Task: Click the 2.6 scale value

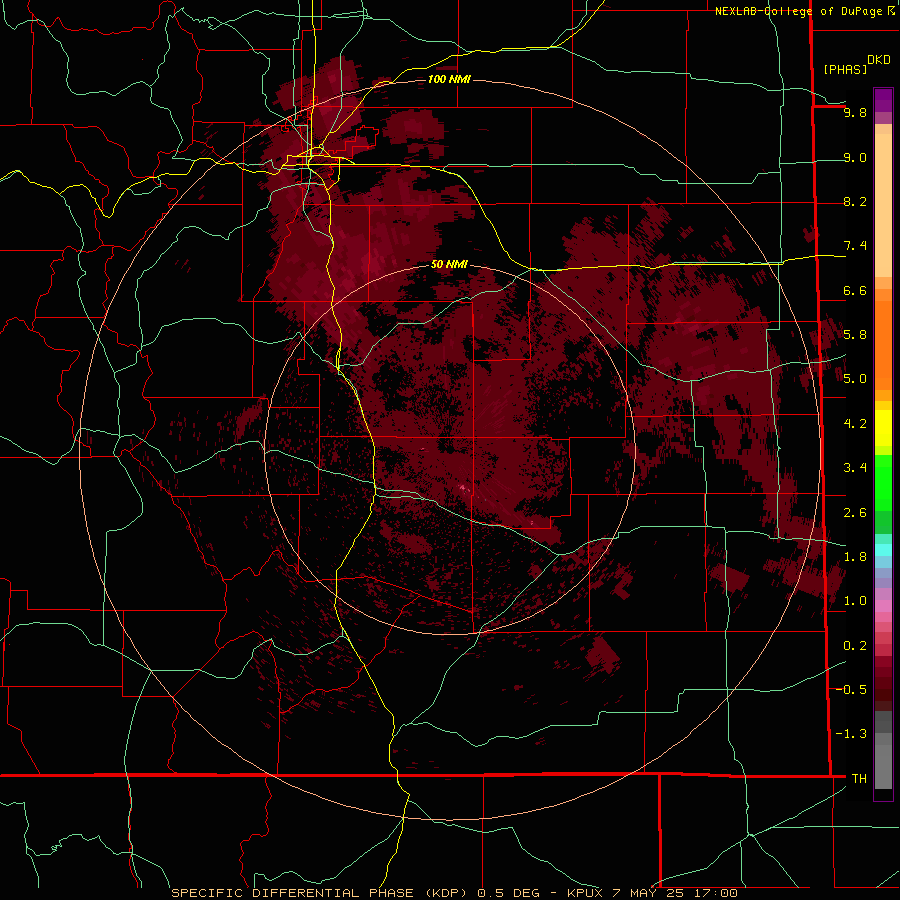Action: coord(855,513)
